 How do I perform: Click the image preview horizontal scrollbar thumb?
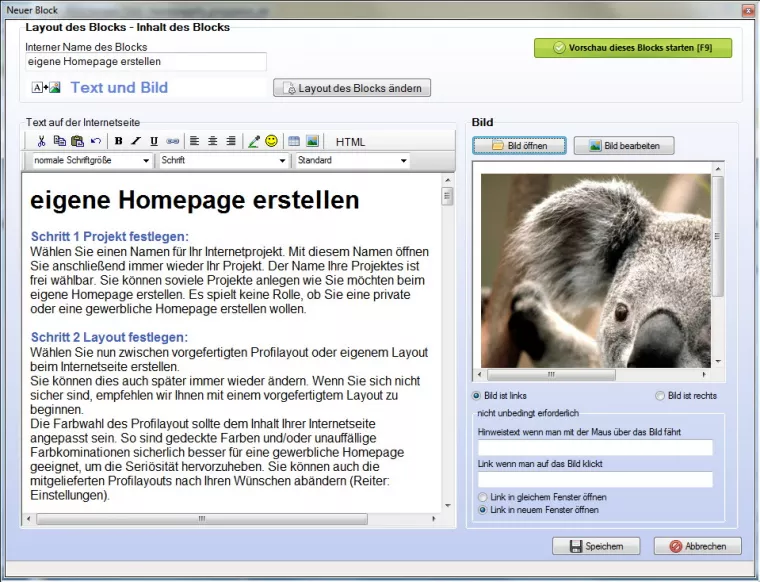(551, 375)
